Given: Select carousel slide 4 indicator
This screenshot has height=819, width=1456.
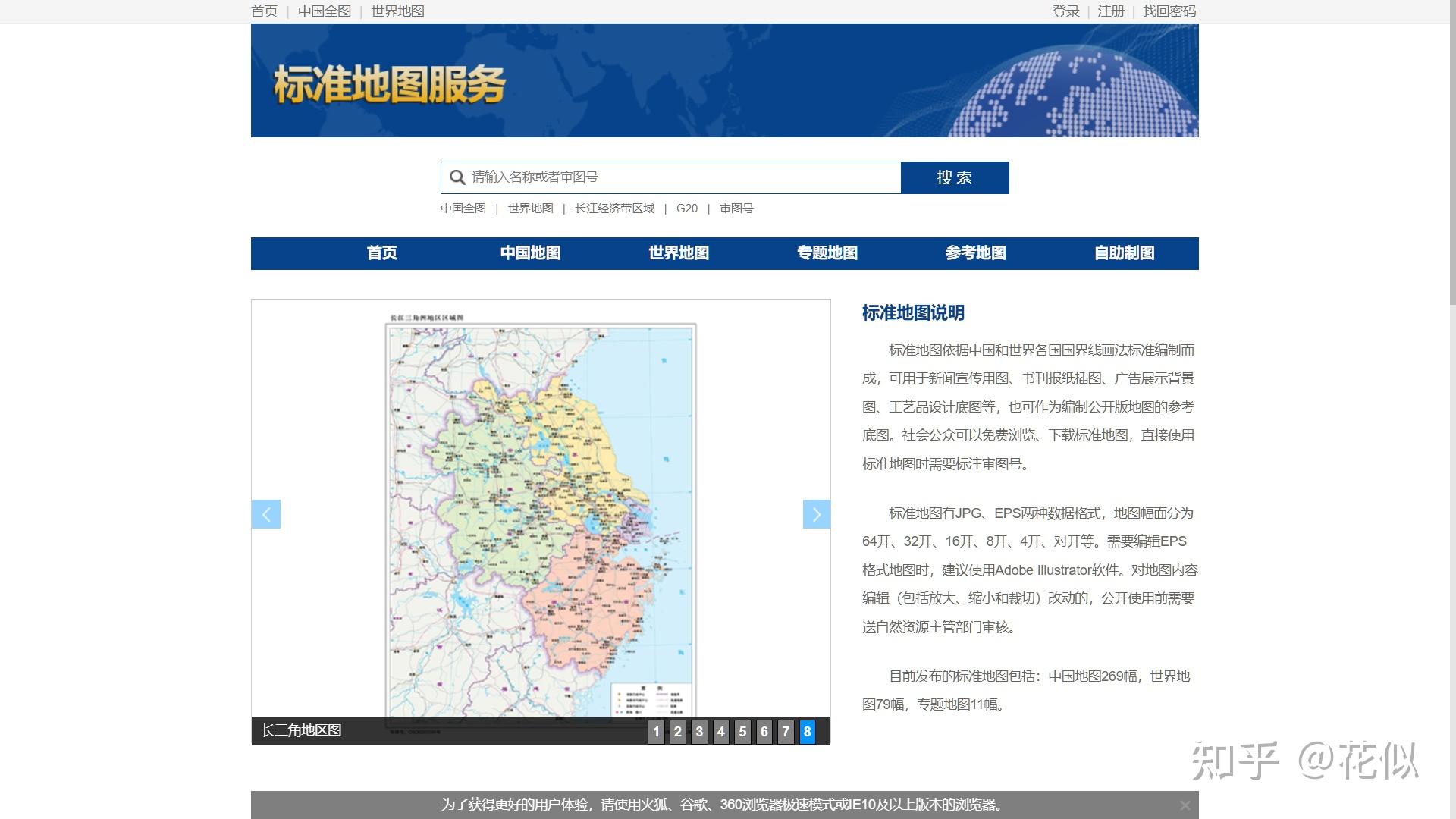Looking at the screenshot, I should tap(720, 732).
